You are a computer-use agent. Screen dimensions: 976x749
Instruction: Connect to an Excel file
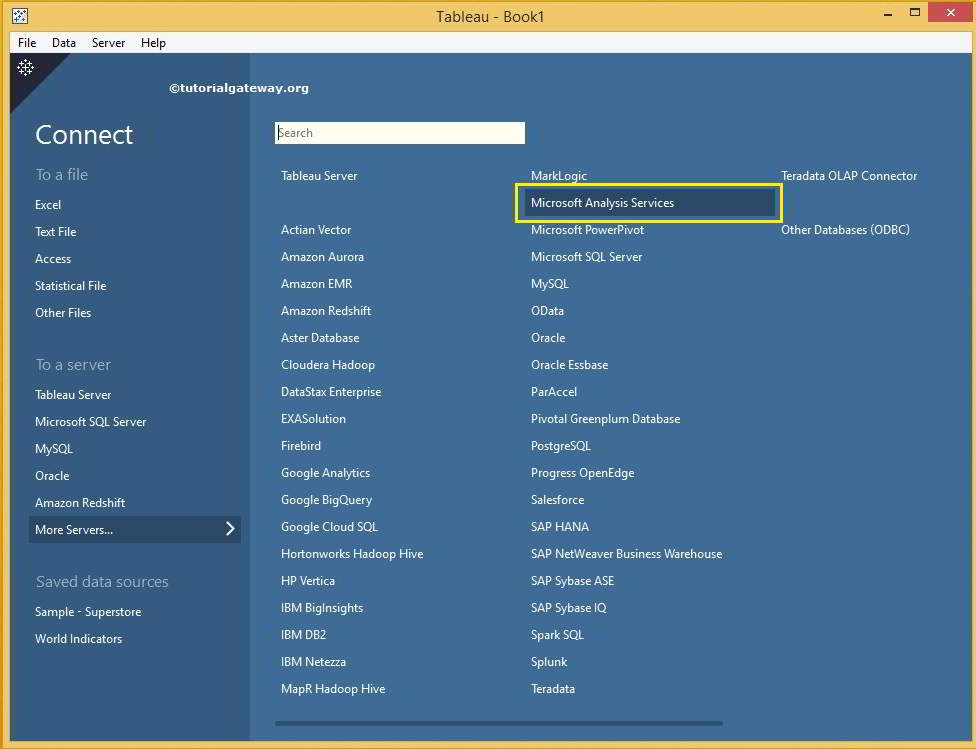pos(47,204)
